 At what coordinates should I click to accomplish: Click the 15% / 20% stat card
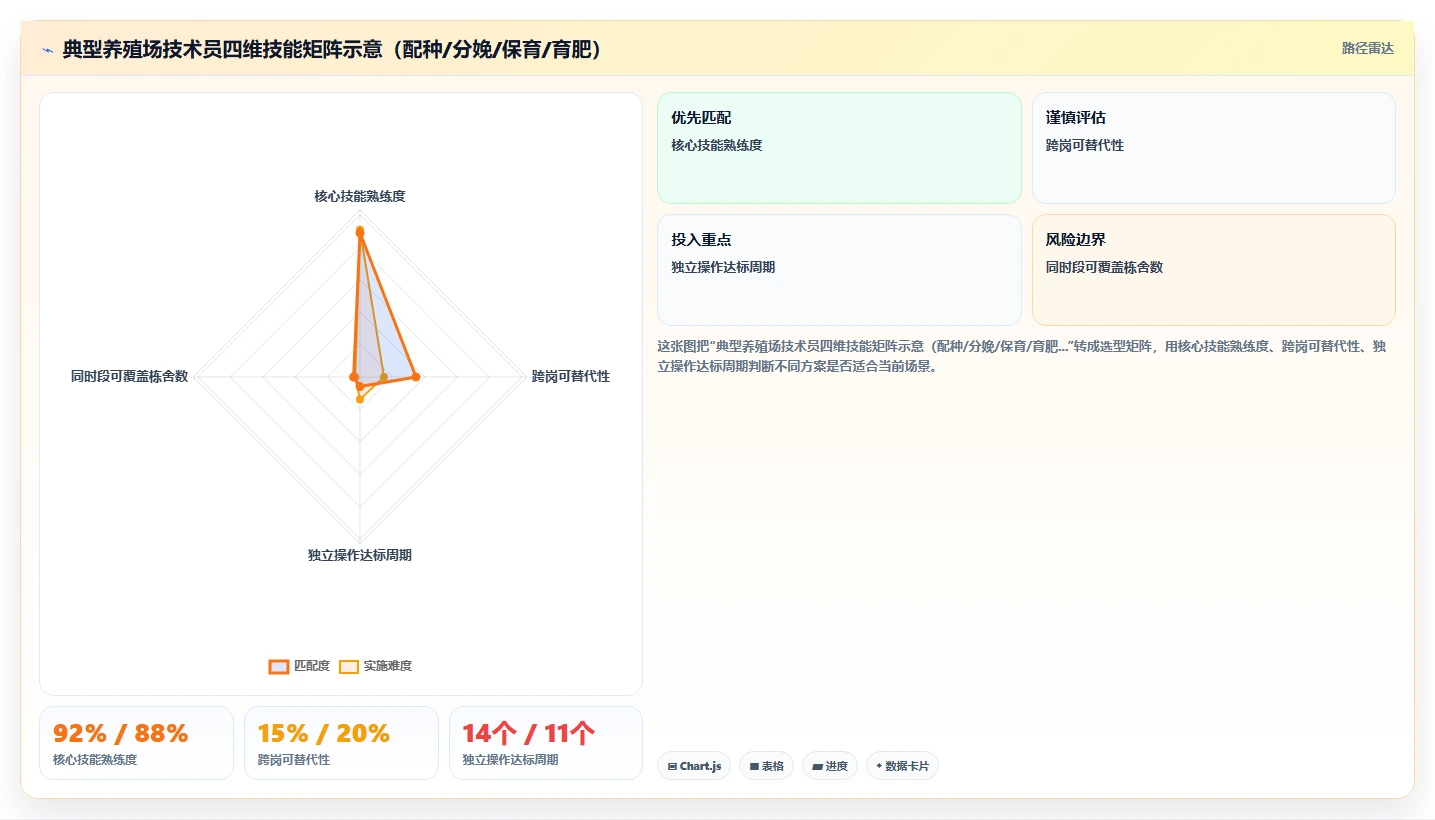pyautogui.click(x=341, y=743)
